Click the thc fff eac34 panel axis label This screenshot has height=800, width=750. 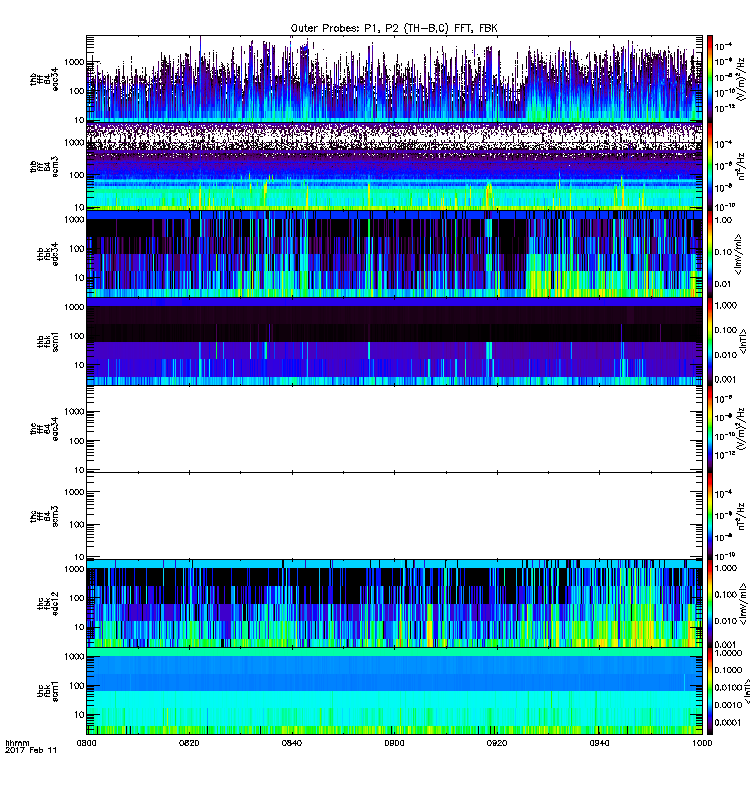tap(44, 429)
